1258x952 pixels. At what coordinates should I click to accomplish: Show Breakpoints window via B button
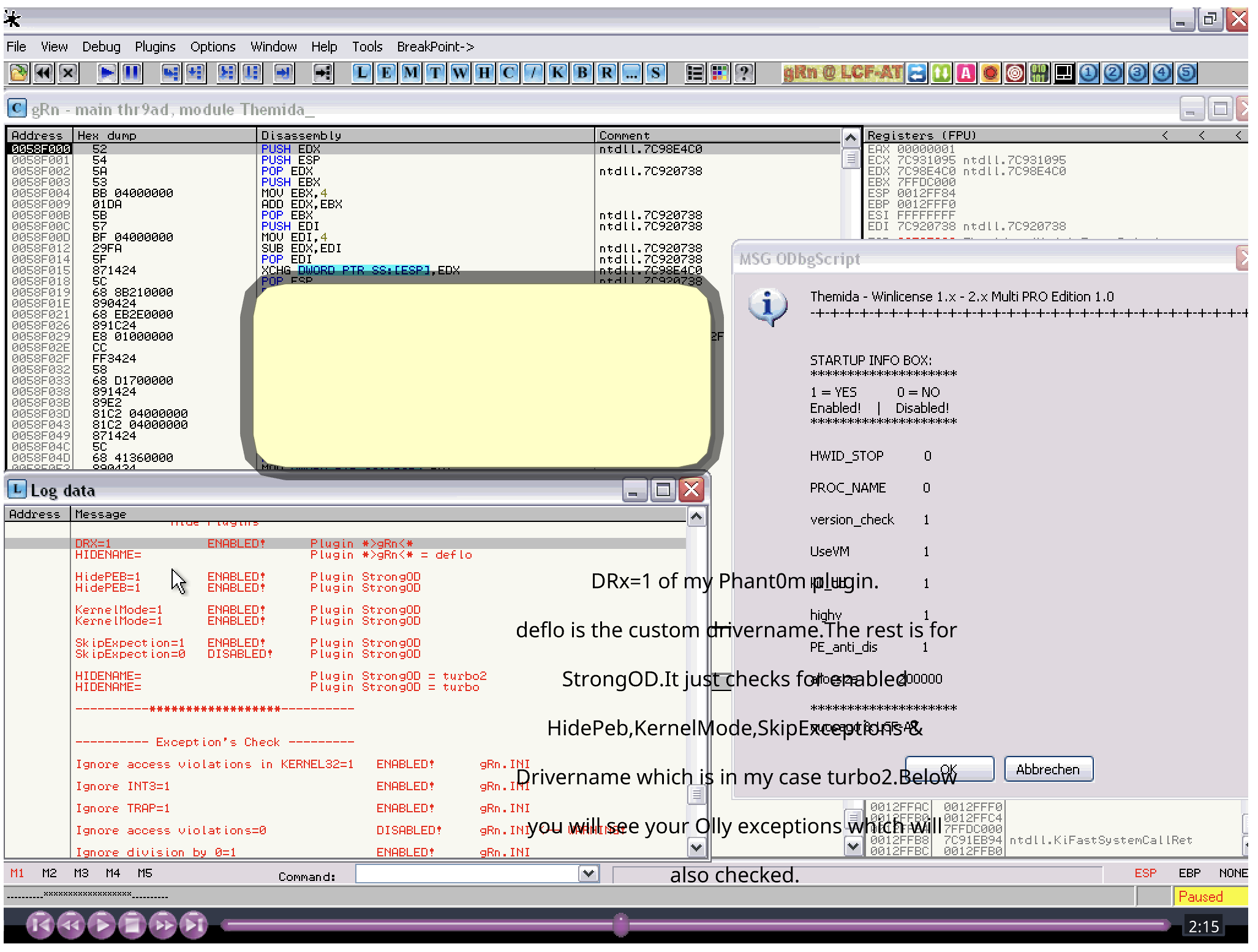582,74
